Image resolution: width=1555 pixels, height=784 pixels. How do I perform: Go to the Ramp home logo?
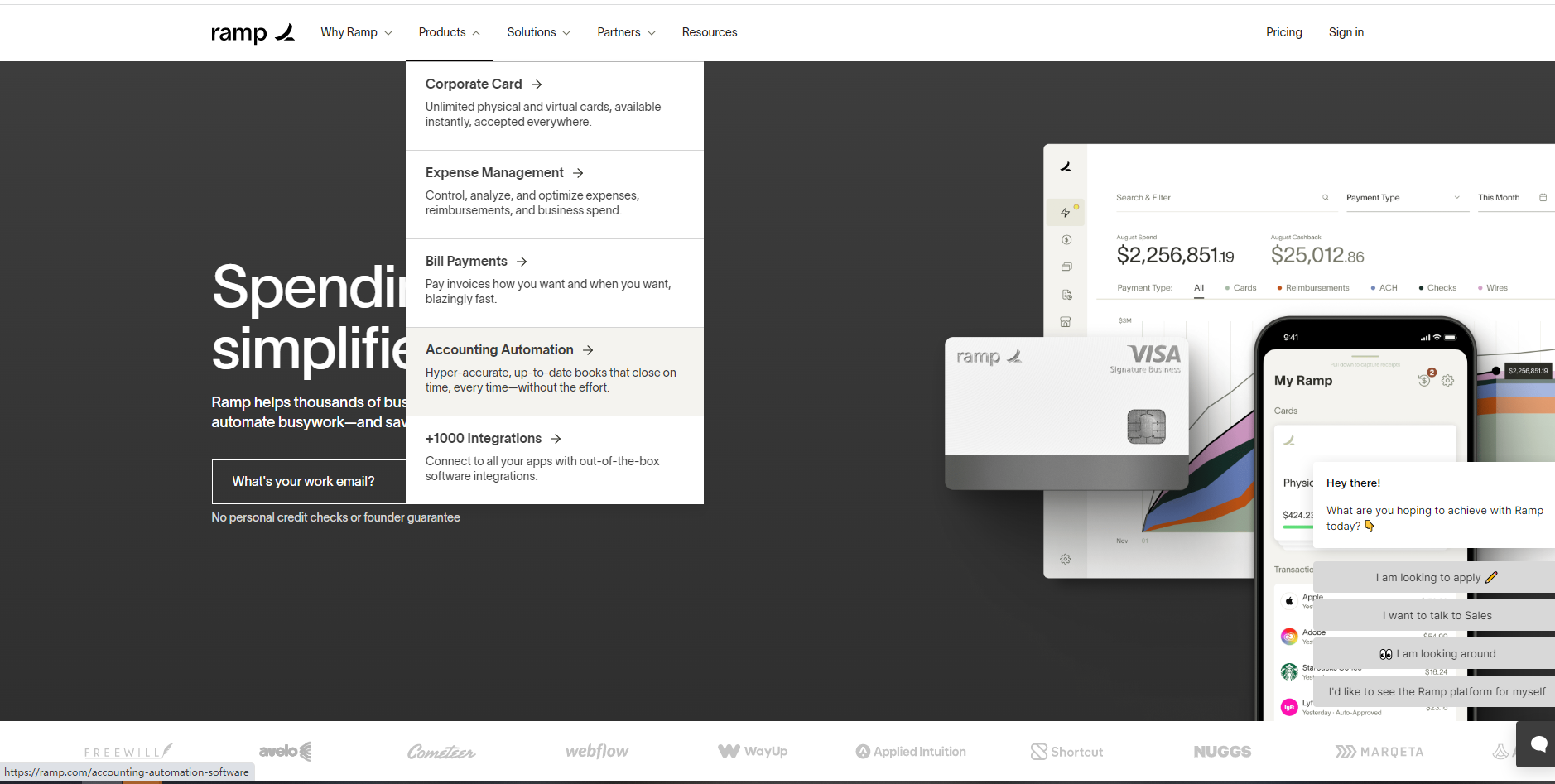pos(253,33)
